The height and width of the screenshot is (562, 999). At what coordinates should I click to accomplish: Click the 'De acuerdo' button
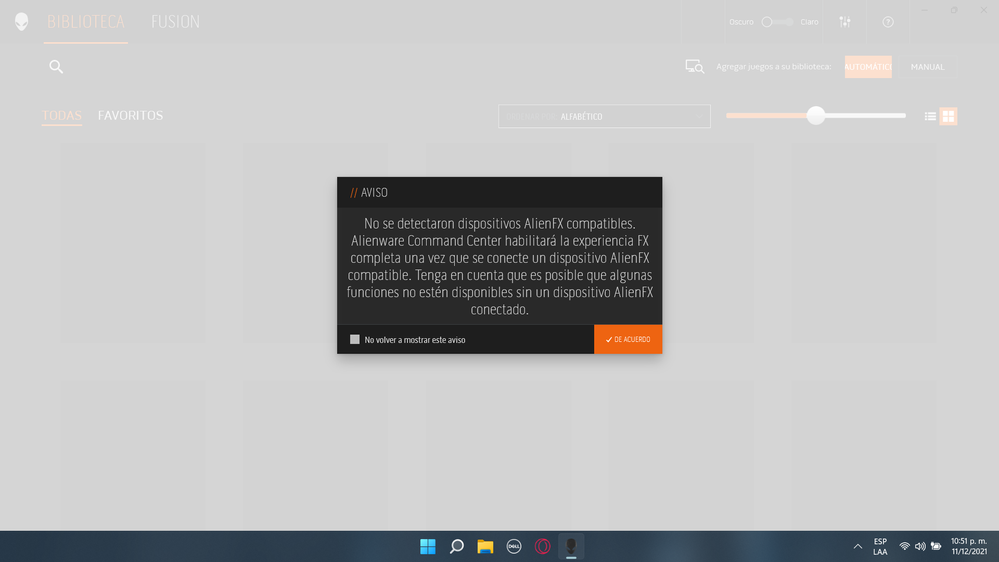click(x=628, y=340)
